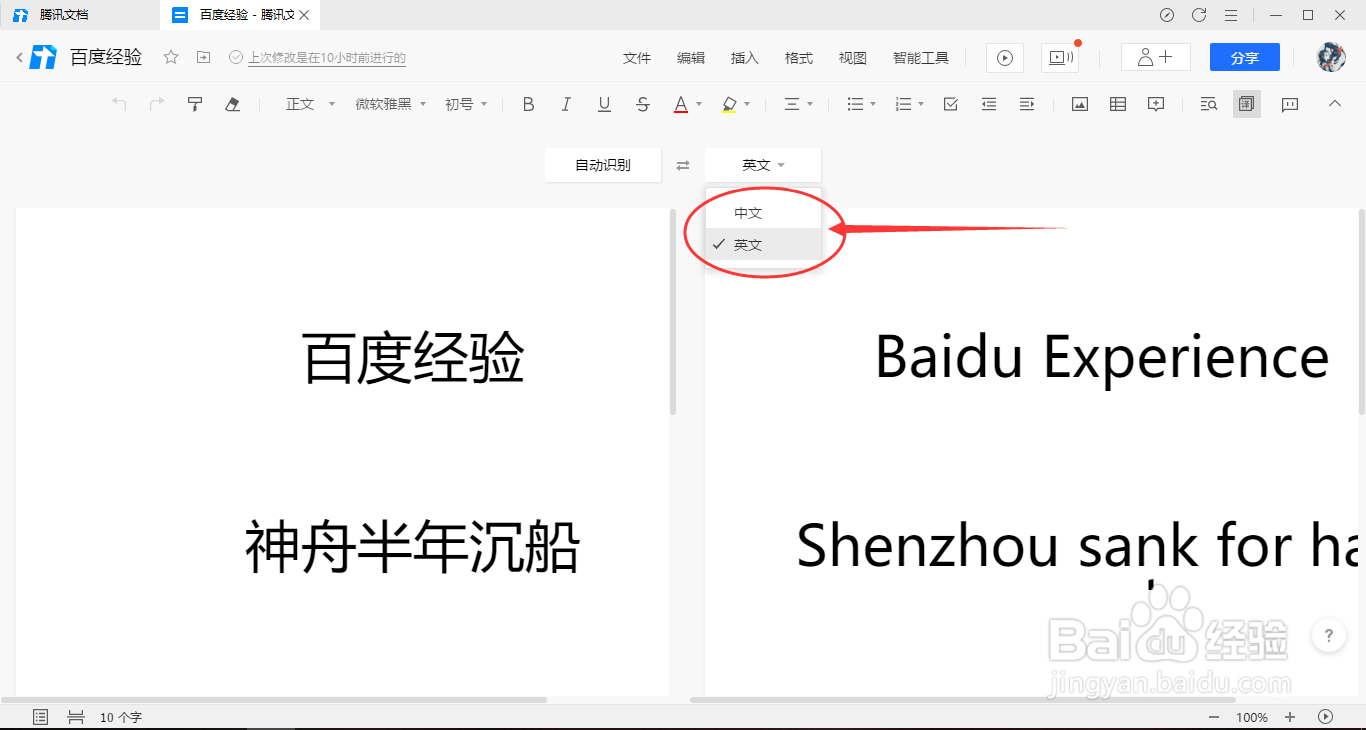Open the title bar hamburger menu

point(1231,15)
